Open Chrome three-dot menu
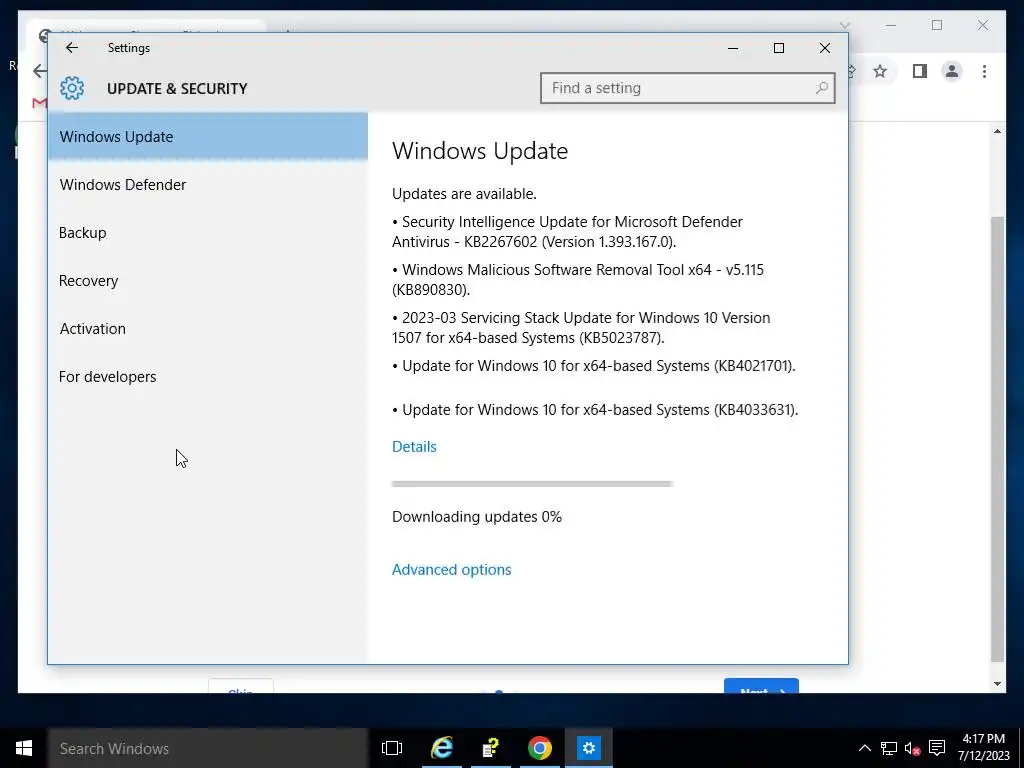This screenshot has height=768, width=1024. (984, 71)
